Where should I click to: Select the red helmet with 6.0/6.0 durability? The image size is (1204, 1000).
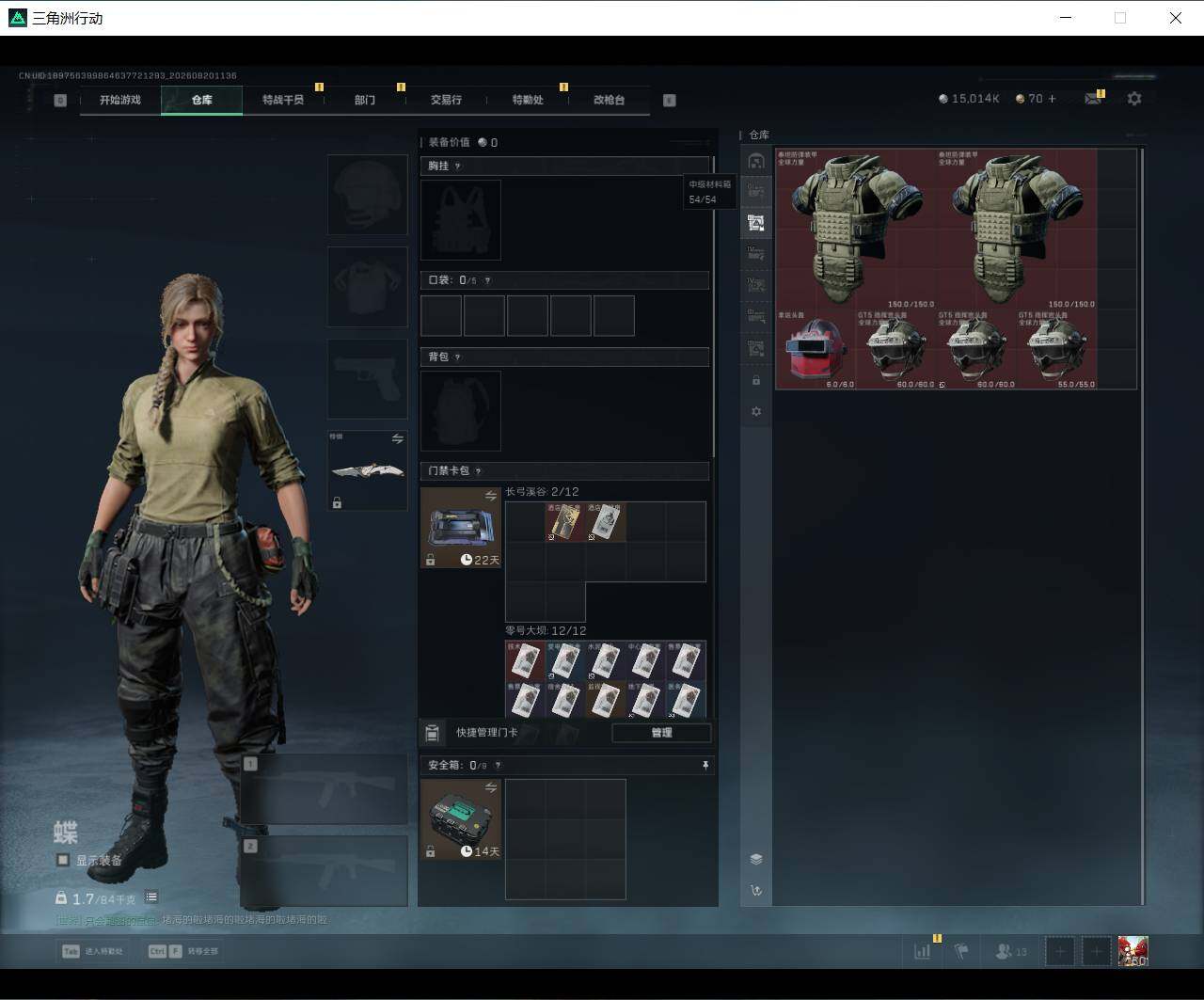tap(816, 349)
